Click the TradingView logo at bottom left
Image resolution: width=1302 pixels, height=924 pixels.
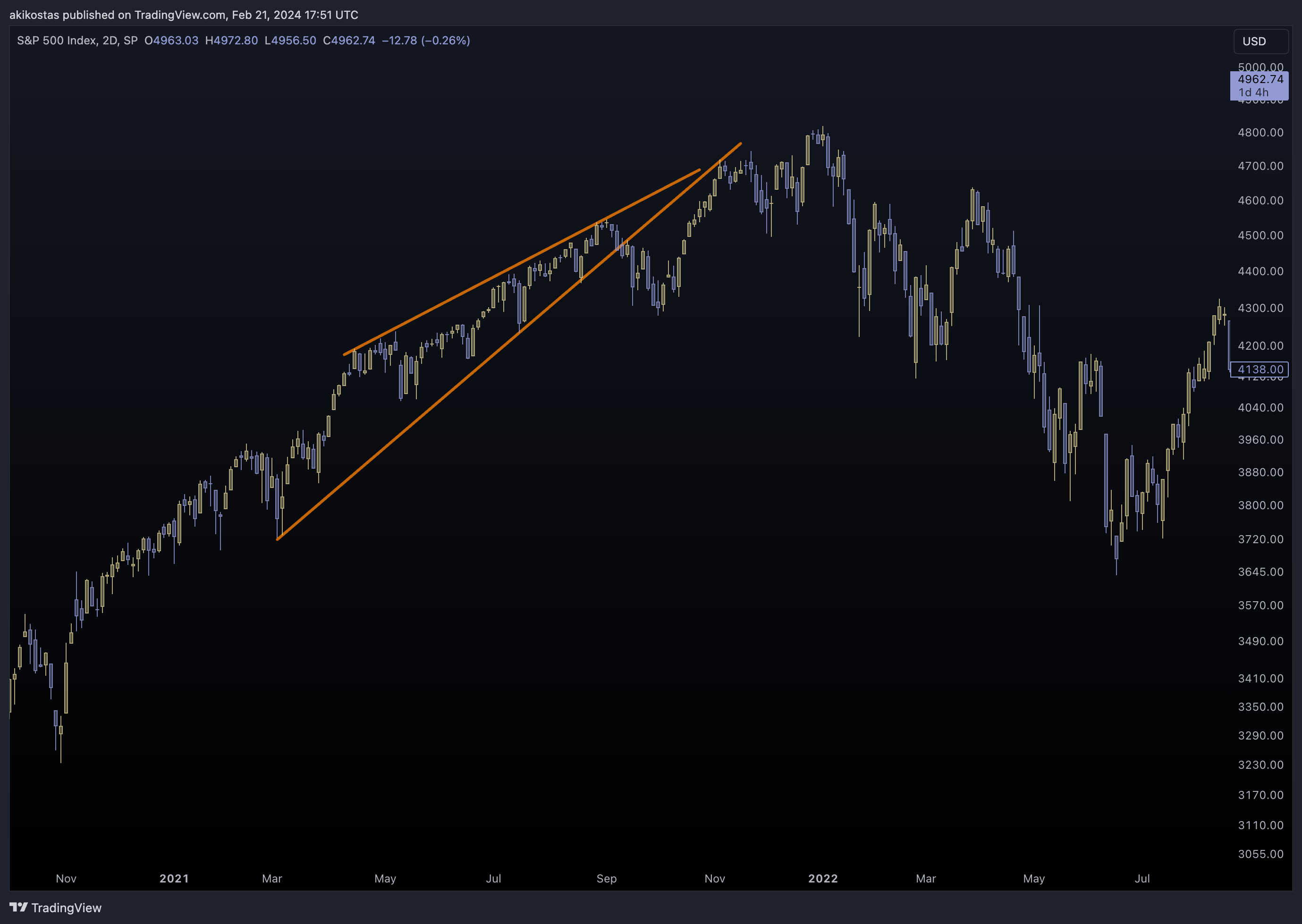[x=55, y=907]
